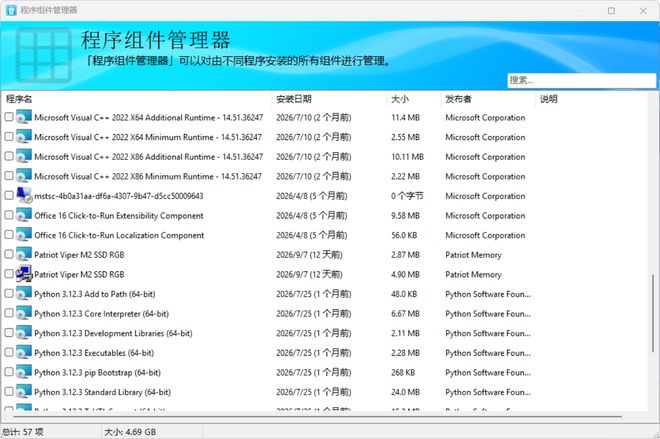Select the mstsc-4b0a31aa row name

click(119, 196)
